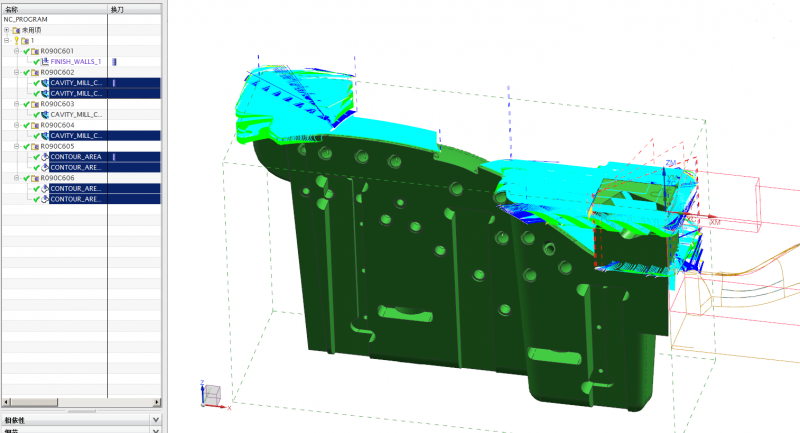
Task: Click the folder icon of R090C602
Action: [35, 72]
